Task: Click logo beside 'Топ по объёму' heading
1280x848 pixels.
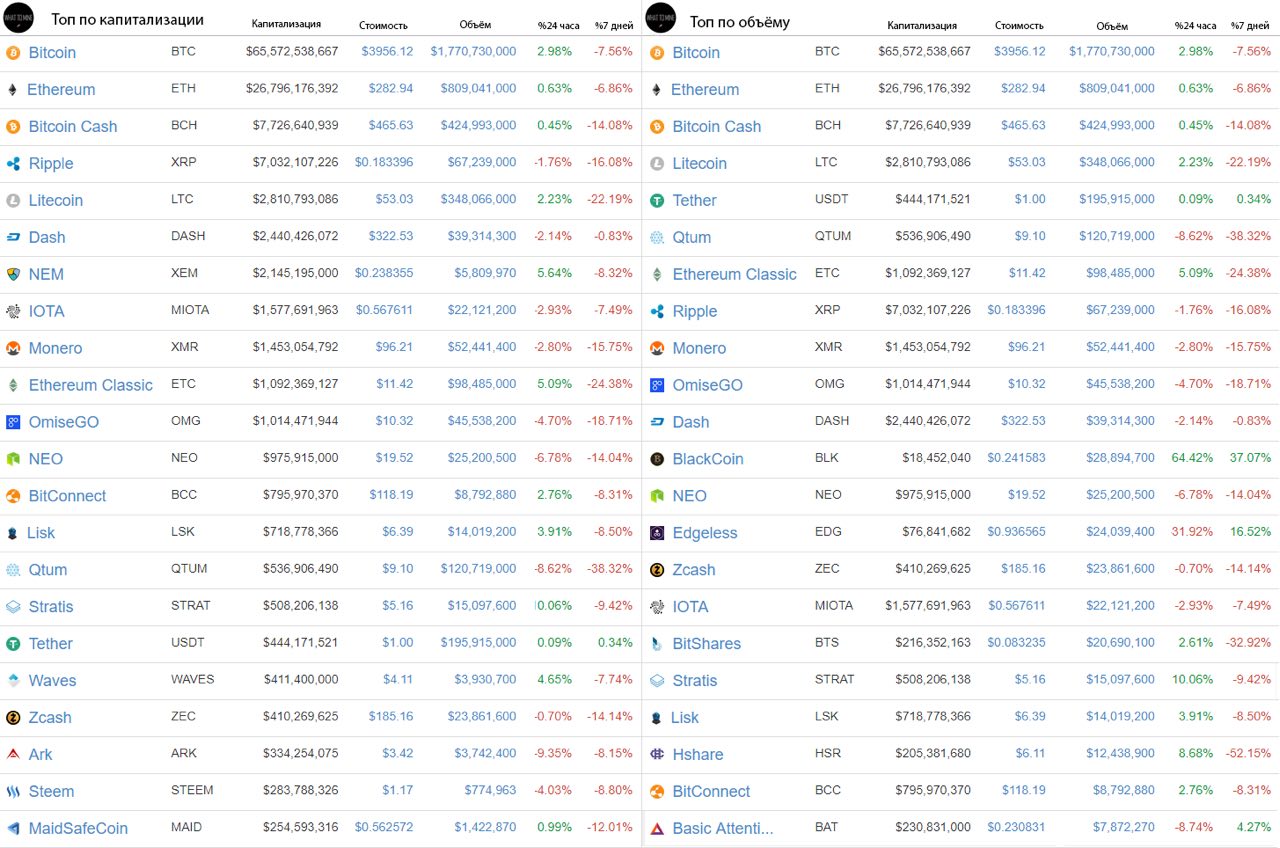Action: coord(661,18)
